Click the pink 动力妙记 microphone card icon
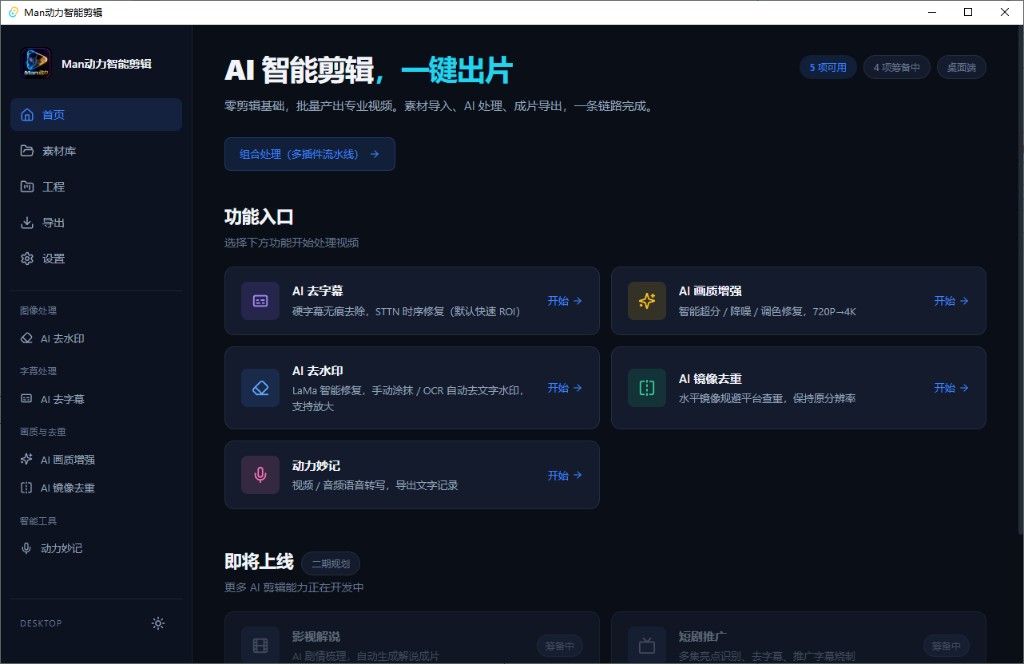The image size is (1024, 664). pyautogui.click(x=260, y=475)
